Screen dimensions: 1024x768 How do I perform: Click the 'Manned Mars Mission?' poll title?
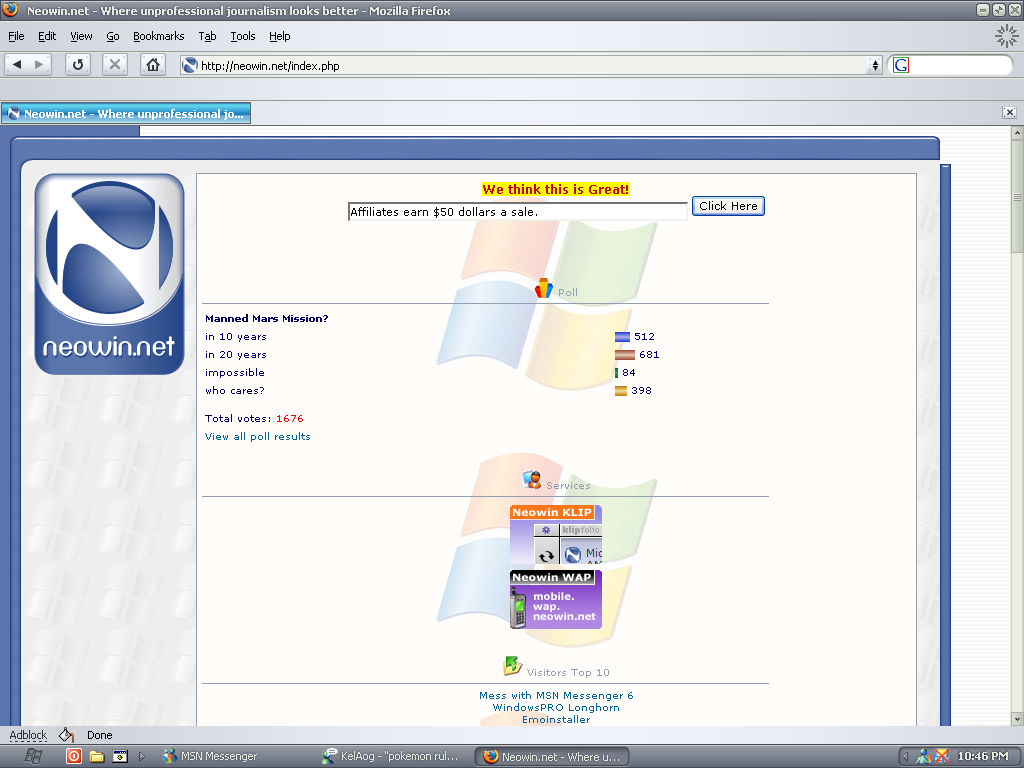click(266, 319)
